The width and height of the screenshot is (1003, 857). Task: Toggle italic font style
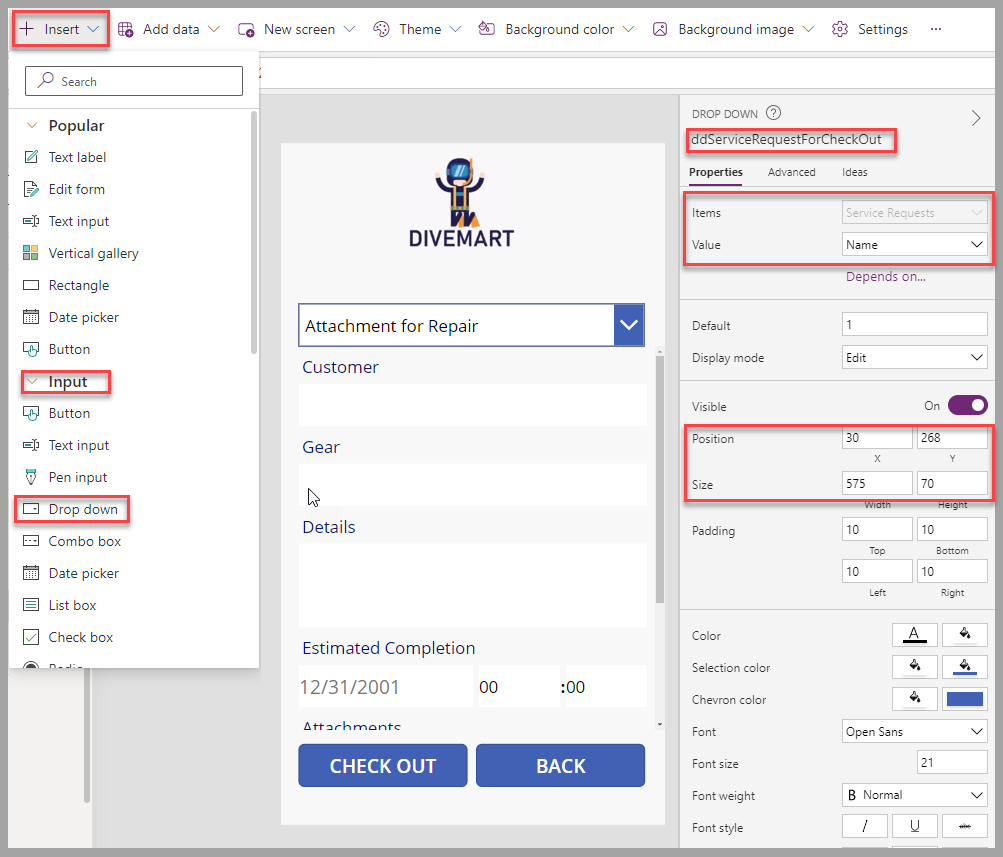point(864,826)
